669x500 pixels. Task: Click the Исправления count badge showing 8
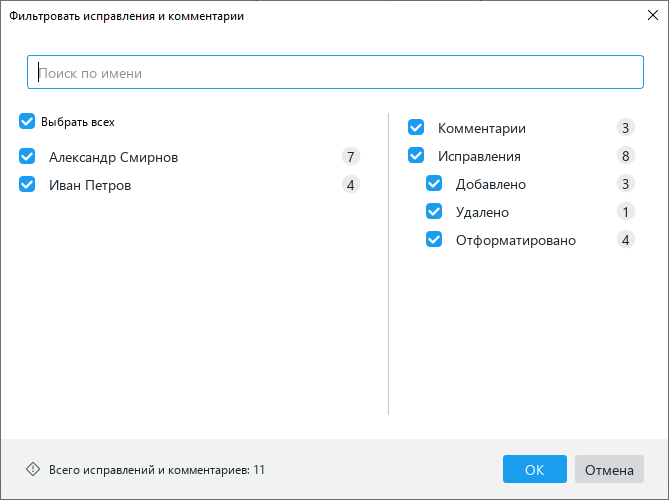[x=625, y=156]
